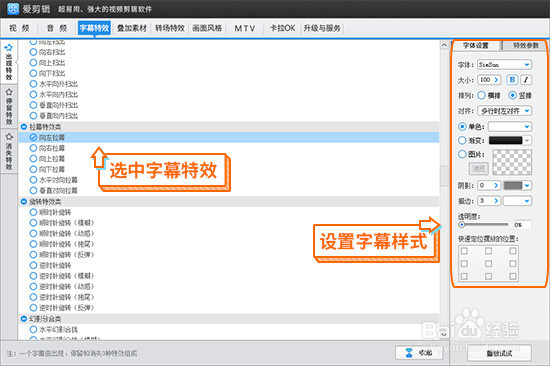Viewport: 550px width, 366px height.
Task: Collapse the 幻影分合类 category
Action: 24,319
